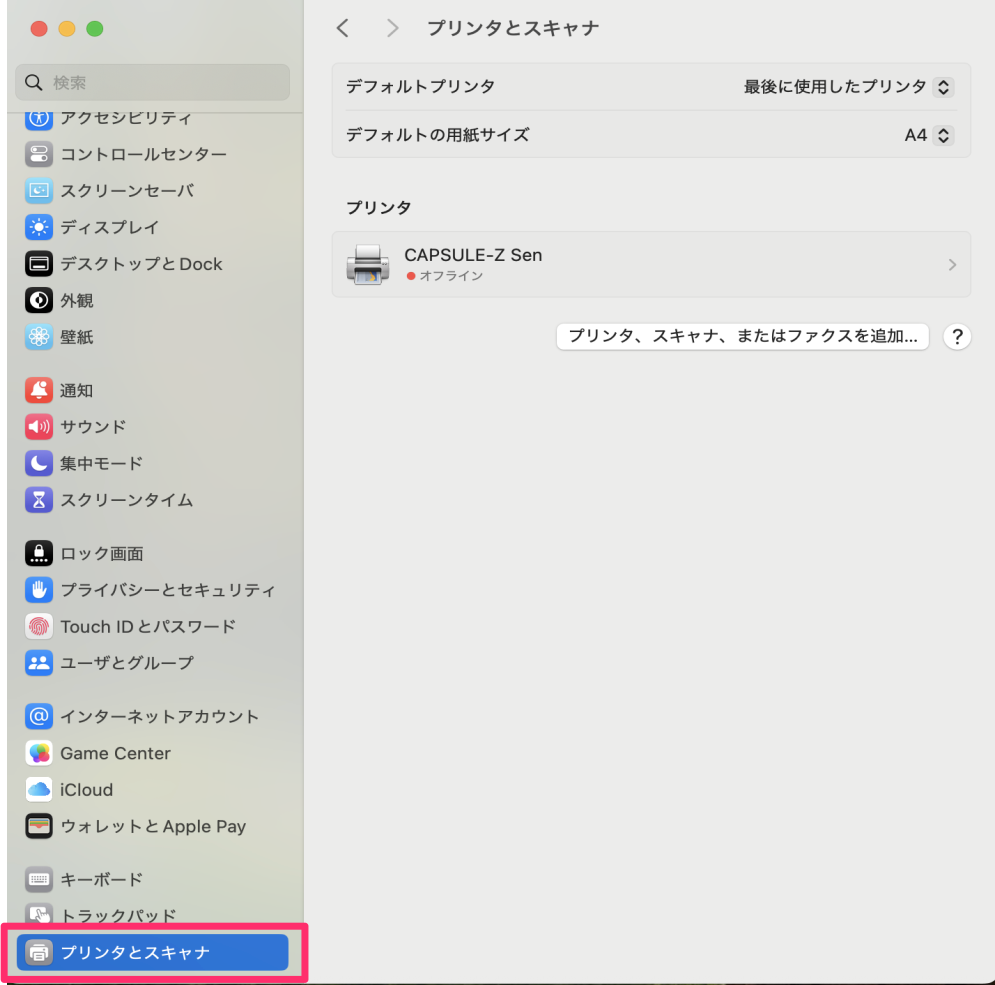995x985 pixels.
Task: Click the Game Center colorful icon
Action: point(39,753)
